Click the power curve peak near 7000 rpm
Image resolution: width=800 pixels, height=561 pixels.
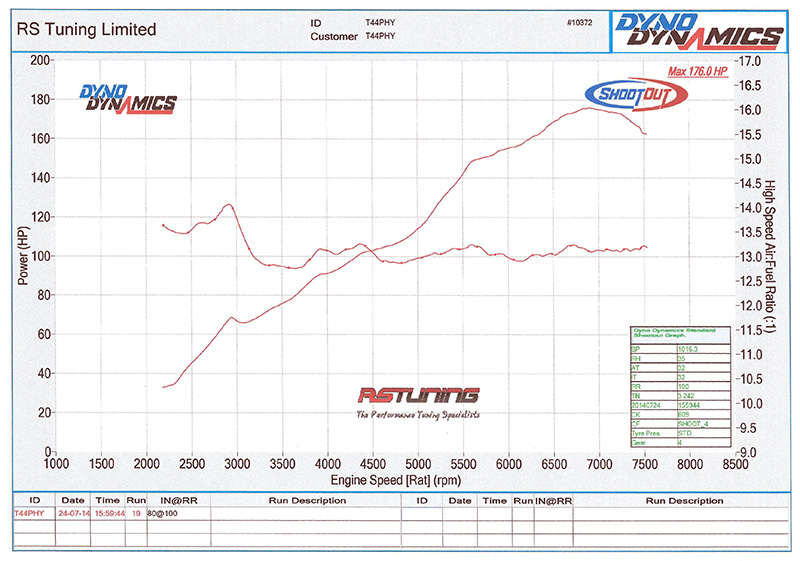coord(588,108)
